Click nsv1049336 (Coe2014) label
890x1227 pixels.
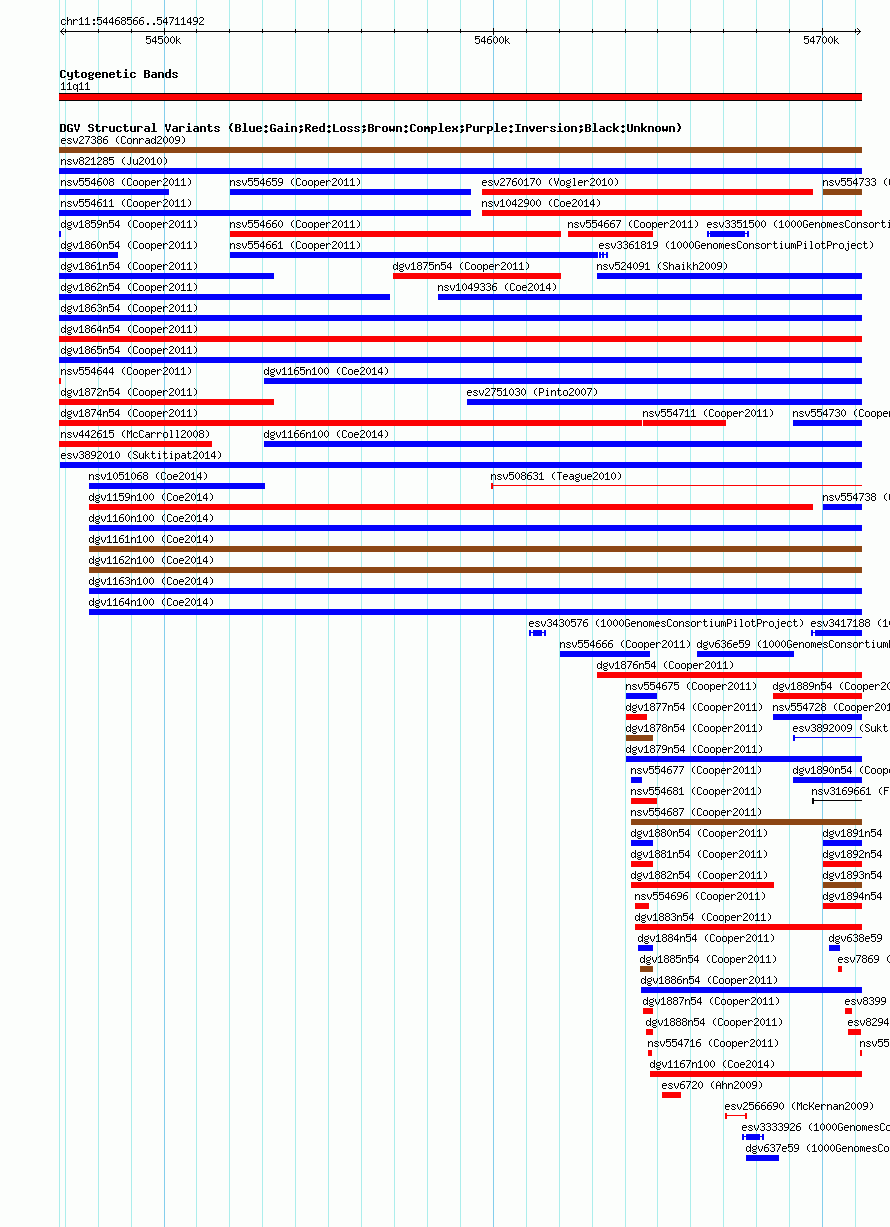(x=498, y=287)
